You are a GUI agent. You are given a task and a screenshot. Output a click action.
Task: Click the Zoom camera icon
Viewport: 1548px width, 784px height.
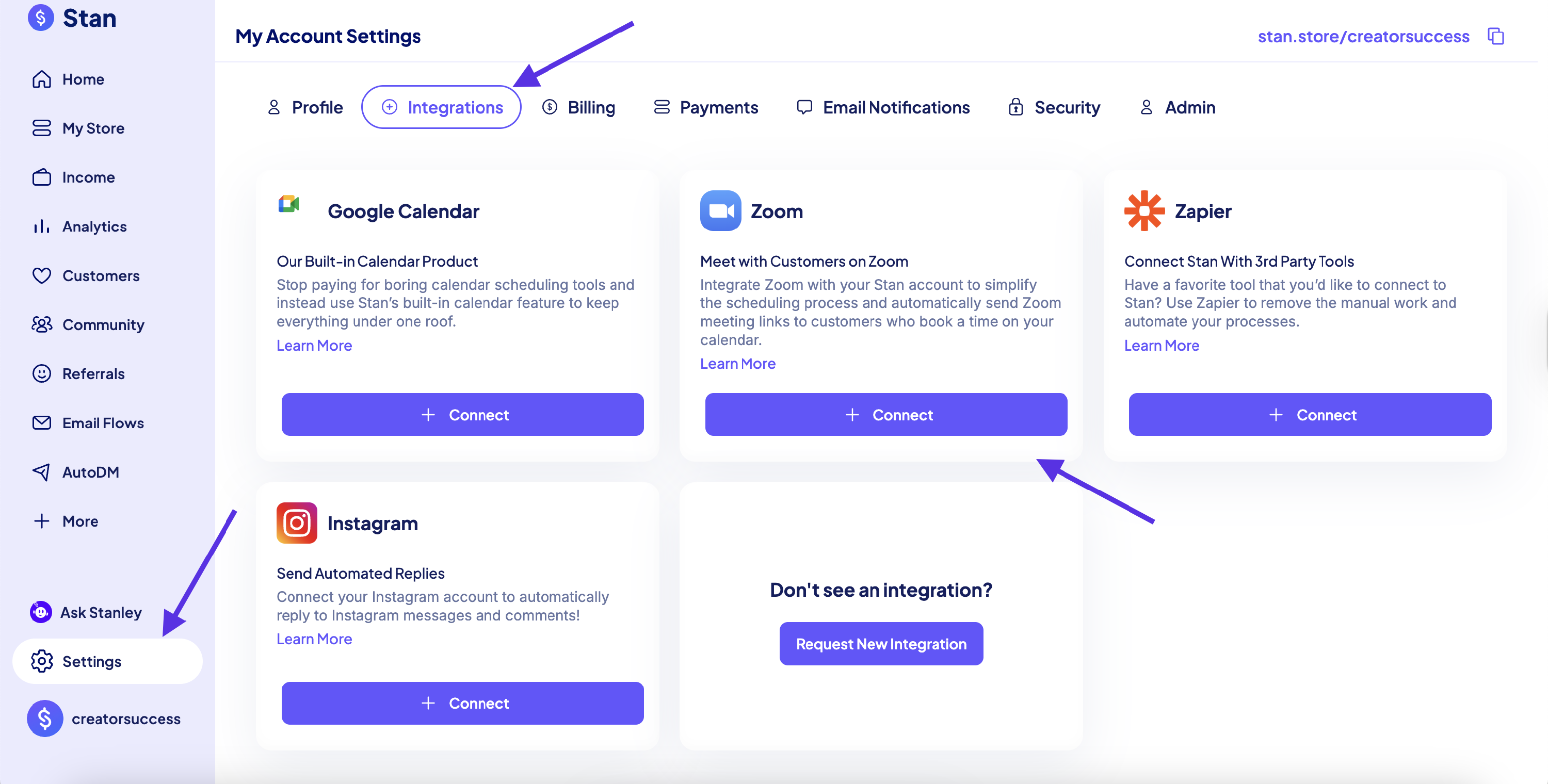coord(720,211)
